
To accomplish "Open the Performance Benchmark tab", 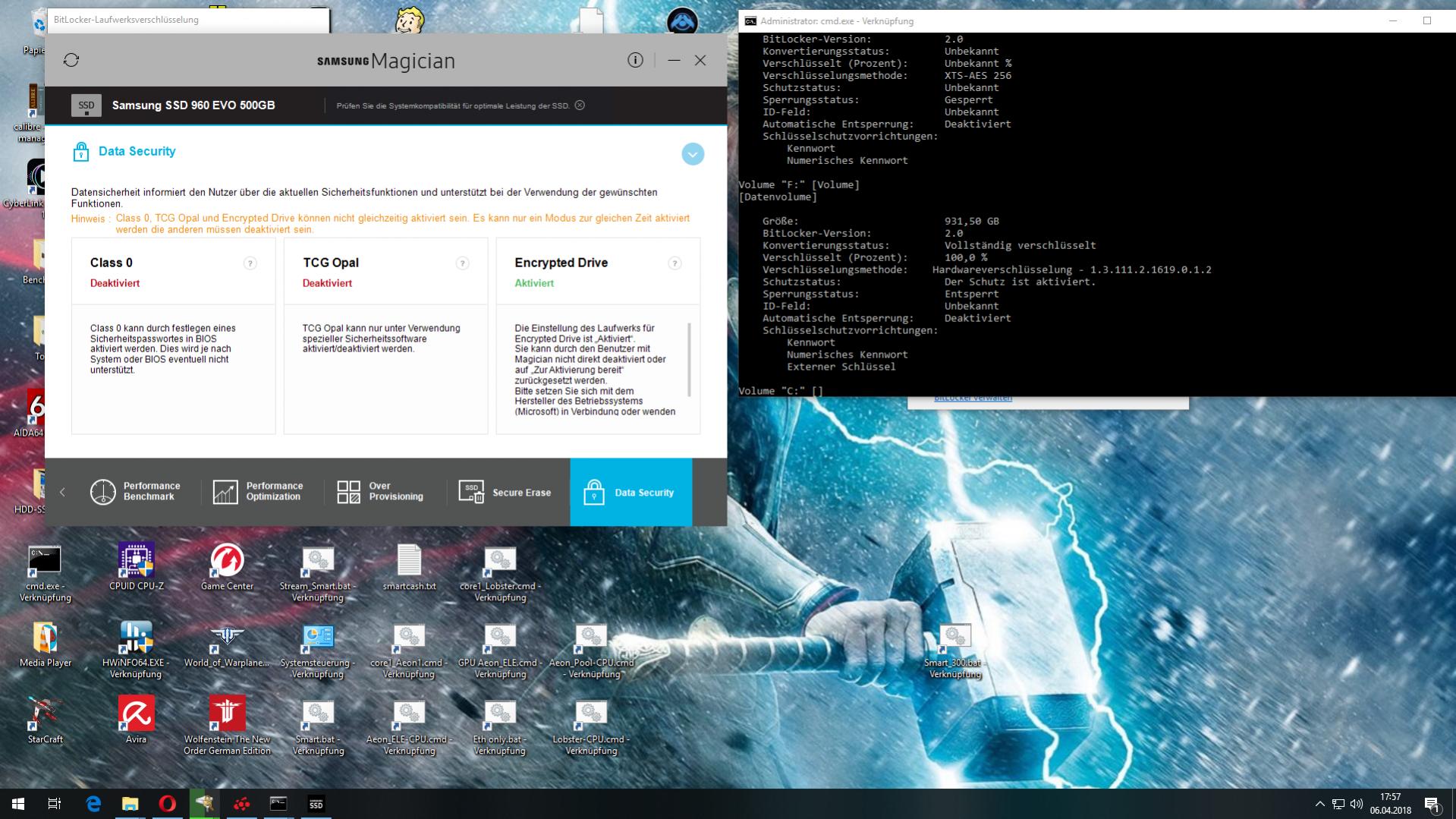I will 135,492.
